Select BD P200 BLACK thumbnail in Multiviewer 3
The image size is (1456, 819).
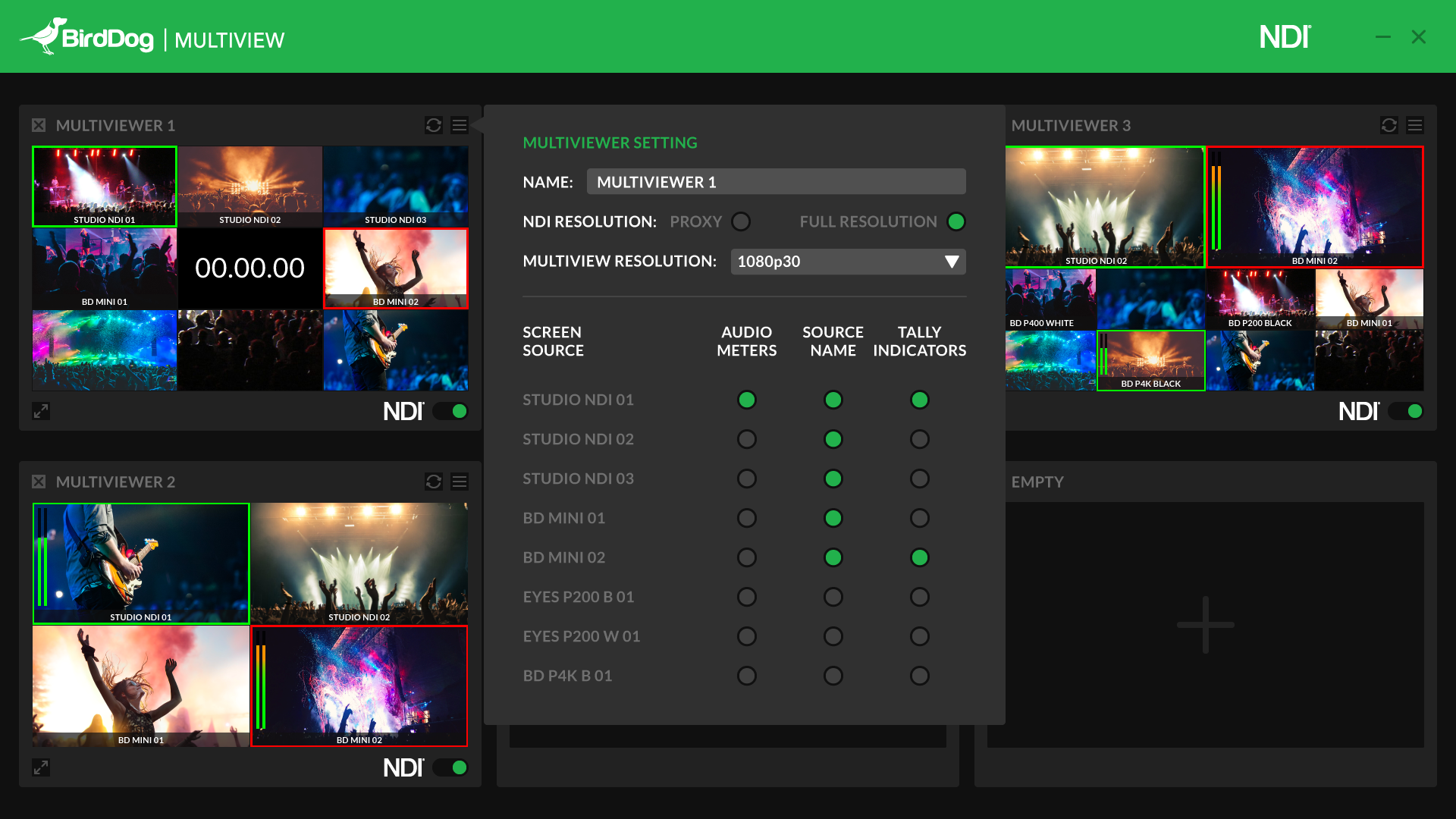point(1260,300)
